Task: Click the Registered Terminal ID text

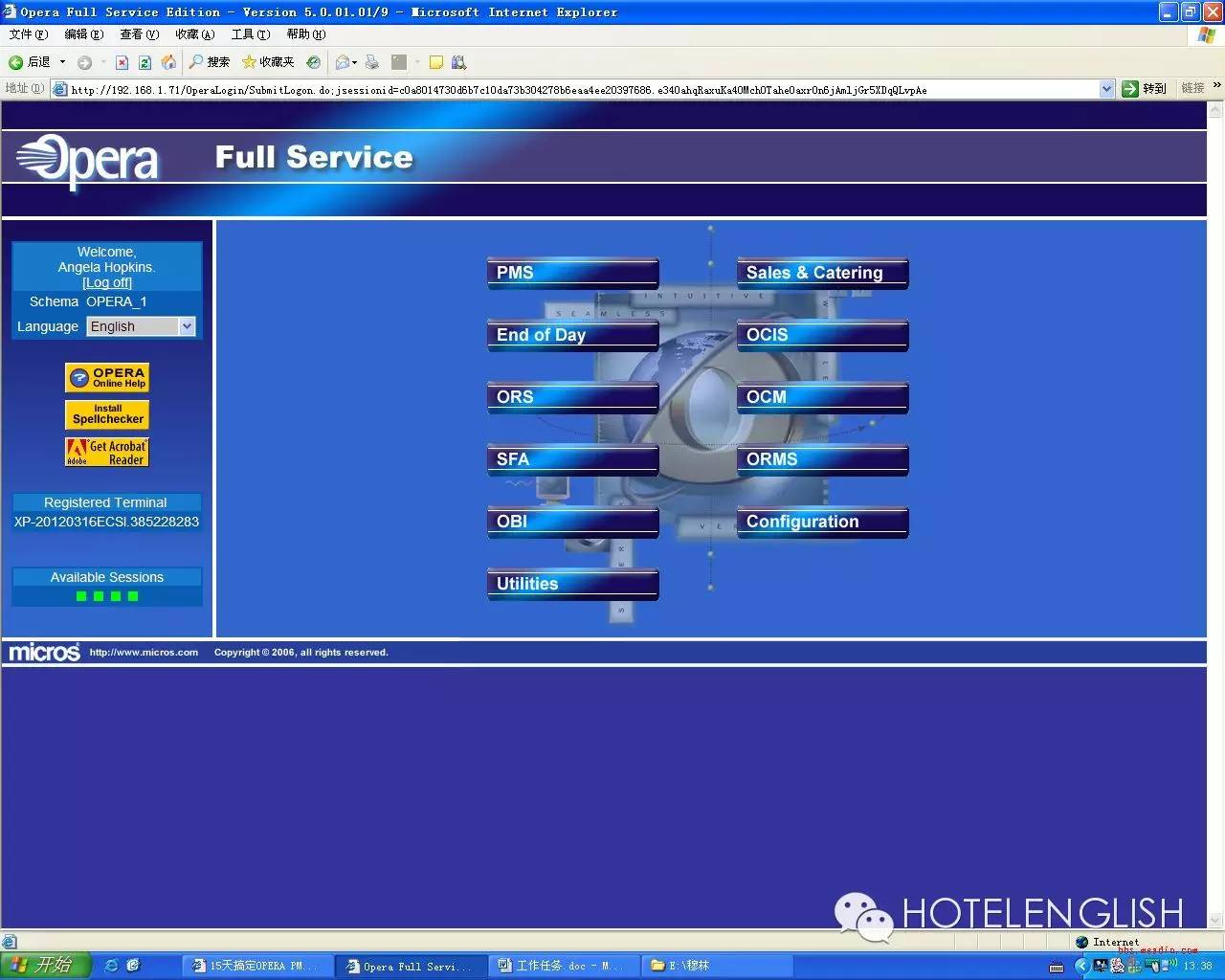Action: pyautogui.click(x=107, y=522)
